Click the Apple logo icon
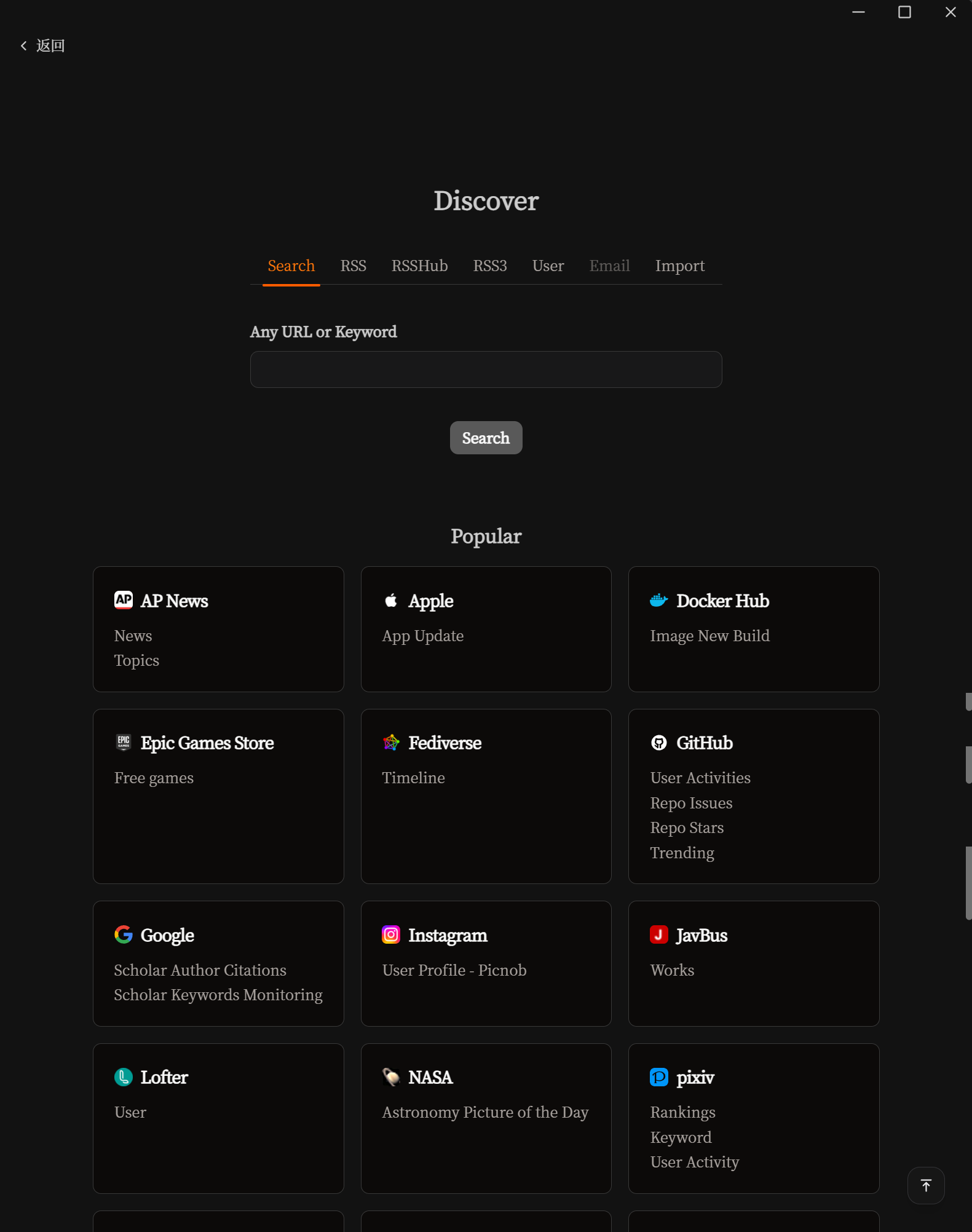 coord(391,600)
